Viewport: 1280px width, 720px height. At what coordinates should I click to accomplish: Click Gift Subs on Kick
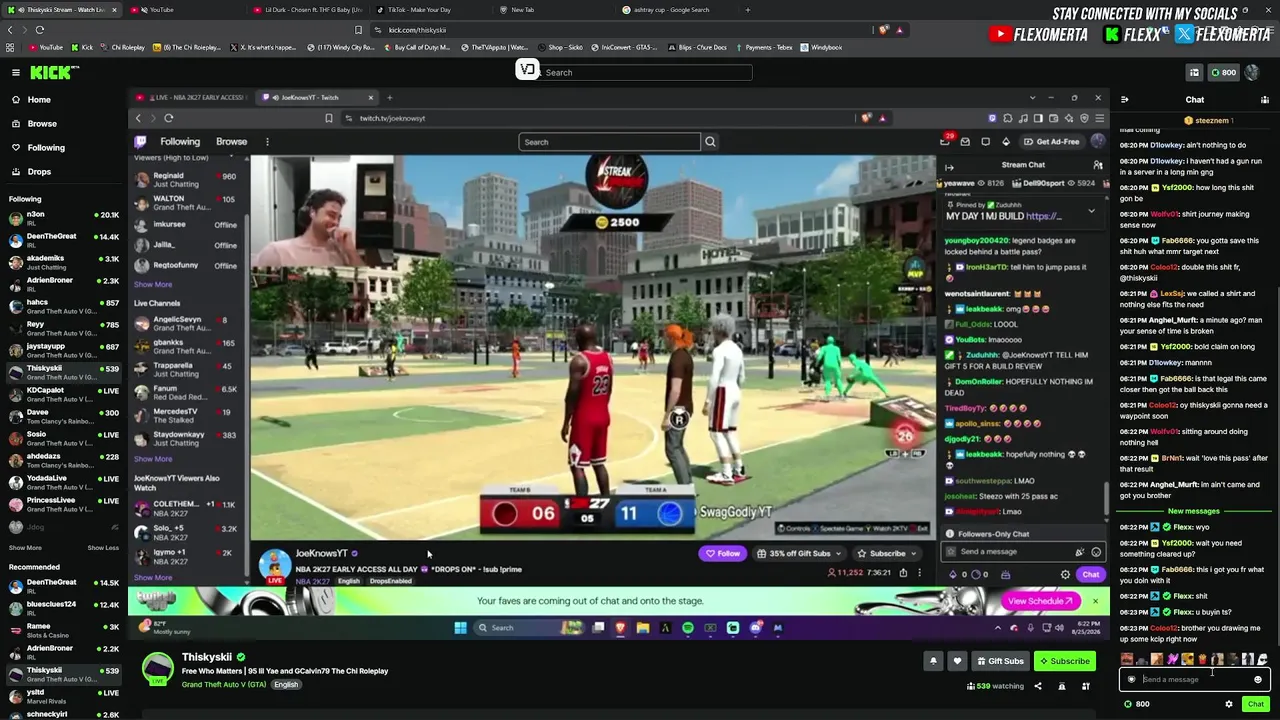(1001, 661)
